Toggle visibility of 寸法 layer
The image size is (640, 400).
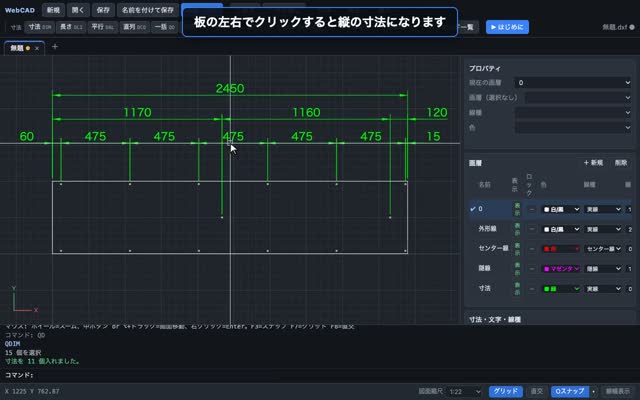(x=517, y=289)
